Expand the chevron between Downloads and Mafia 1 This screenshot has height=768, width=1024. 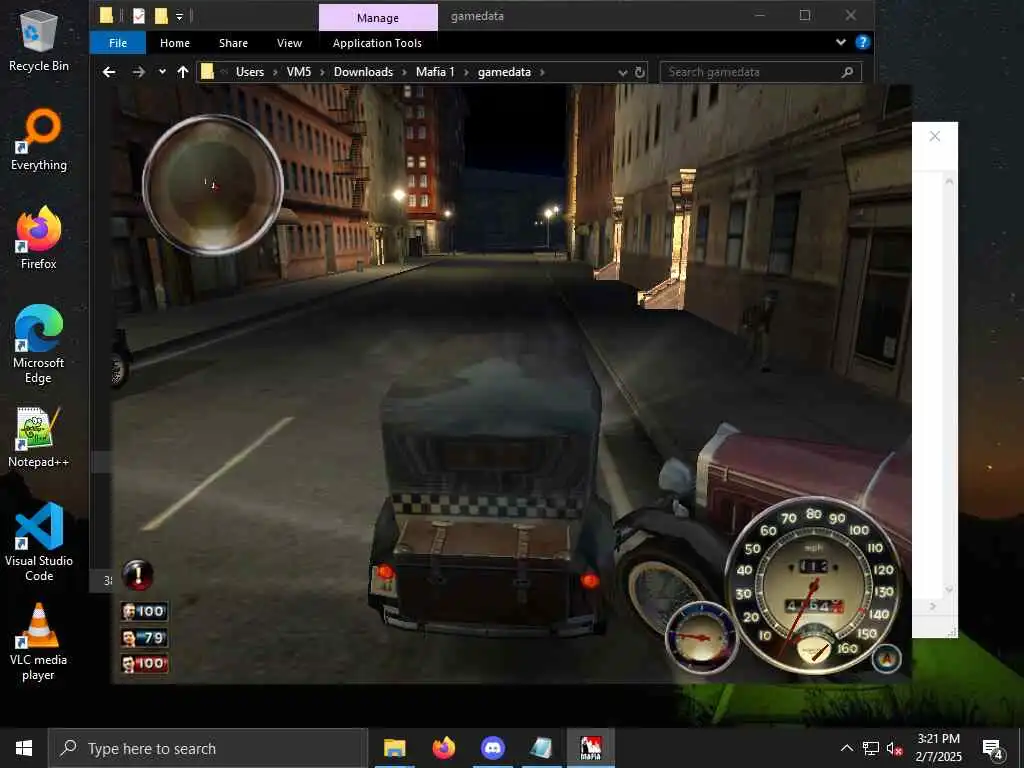[x=405, y=72]
